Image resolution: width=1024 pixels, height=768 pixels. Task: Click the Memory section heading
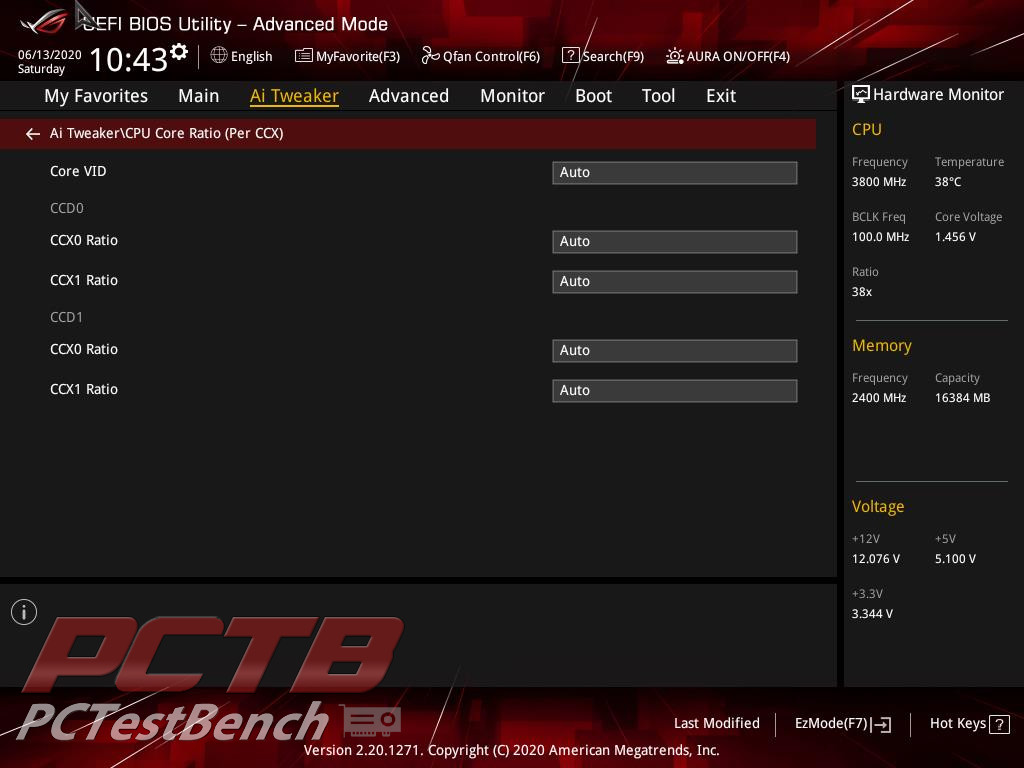[882, 345]
